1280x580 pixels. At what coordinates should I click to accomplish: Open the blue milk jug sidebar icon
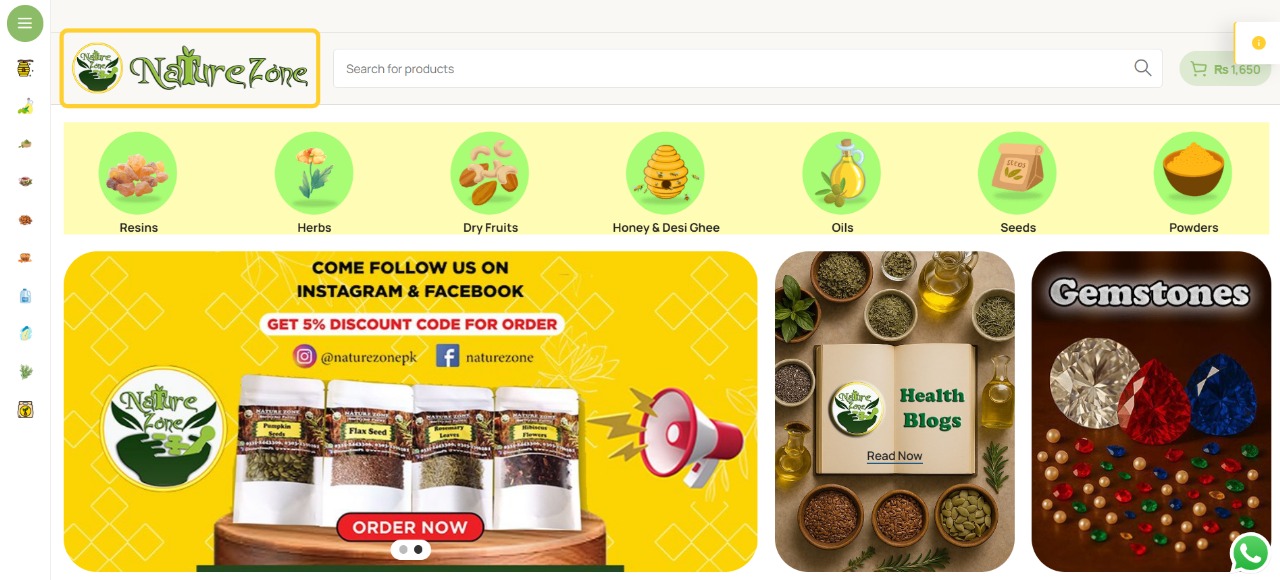tap(25, 295)
